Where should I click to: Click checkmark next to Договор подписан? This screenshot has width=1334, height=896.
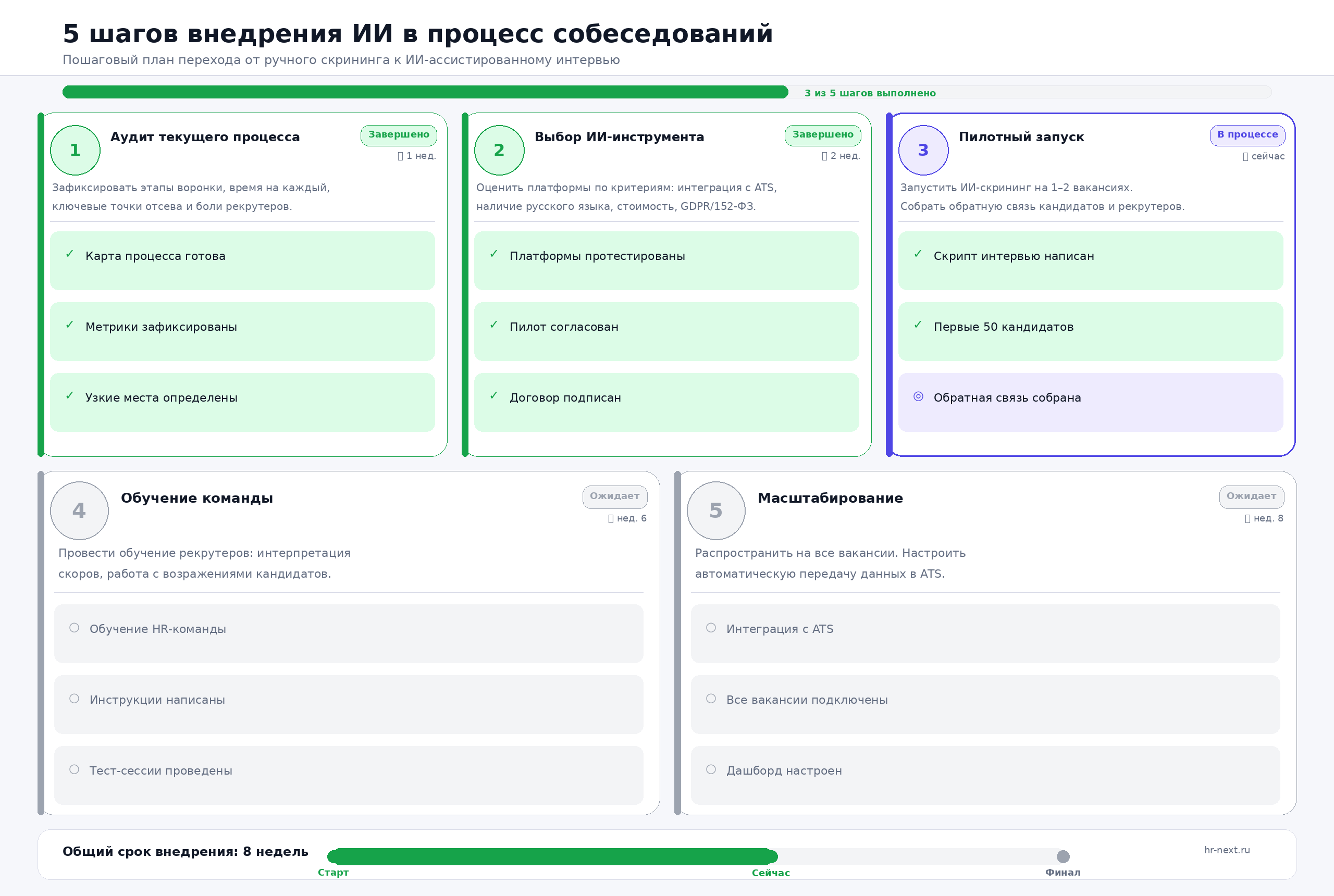[x=494, y=395]
